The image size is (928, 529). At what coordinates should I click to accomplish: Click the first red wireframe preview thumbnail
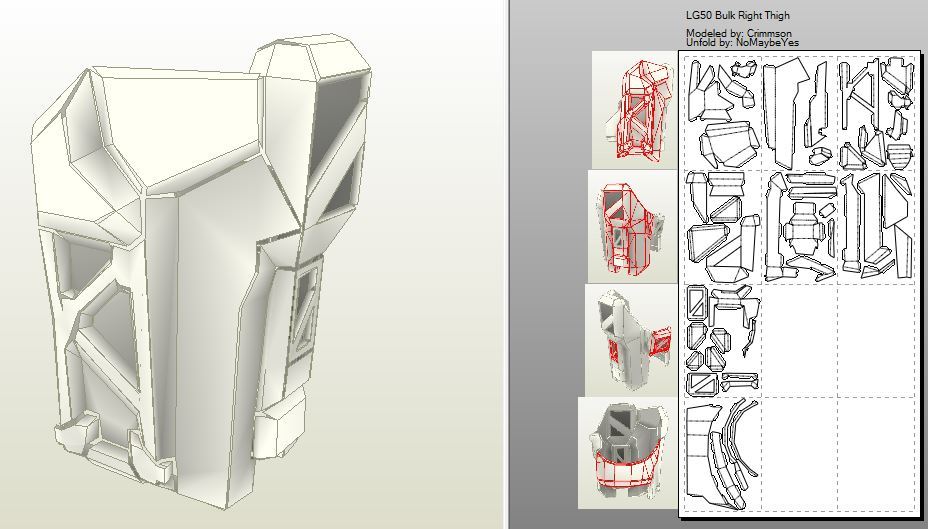(x=635, y=109)
